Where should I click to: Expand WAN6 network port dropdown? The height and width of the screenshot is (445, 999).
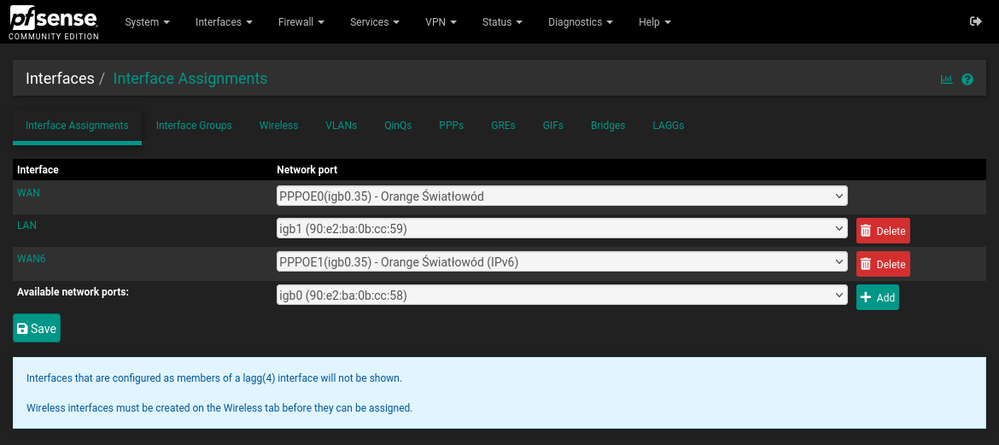(x=562, y=262)
